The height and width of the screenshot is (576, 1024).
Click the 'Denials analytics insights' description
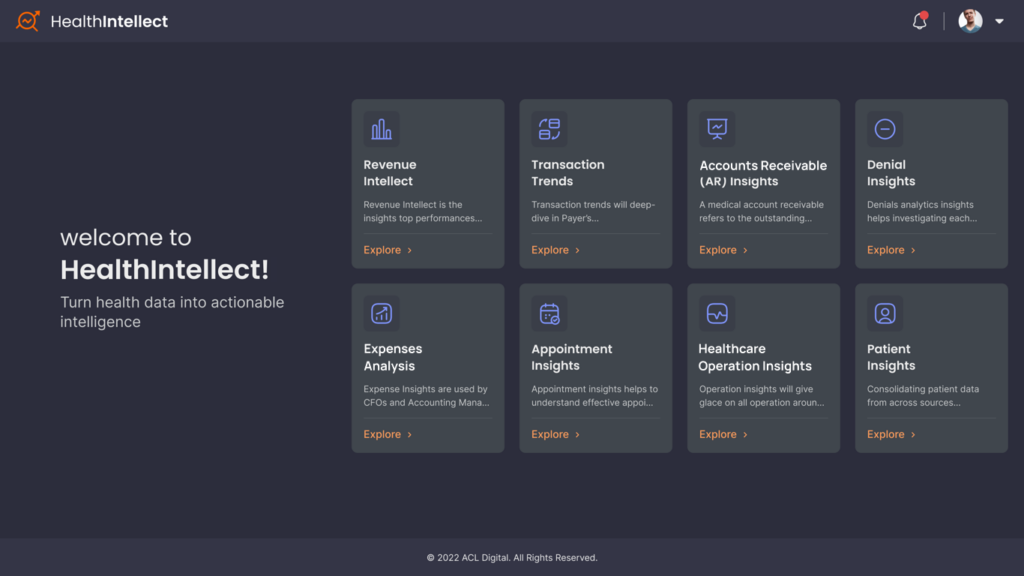point(922,211)
